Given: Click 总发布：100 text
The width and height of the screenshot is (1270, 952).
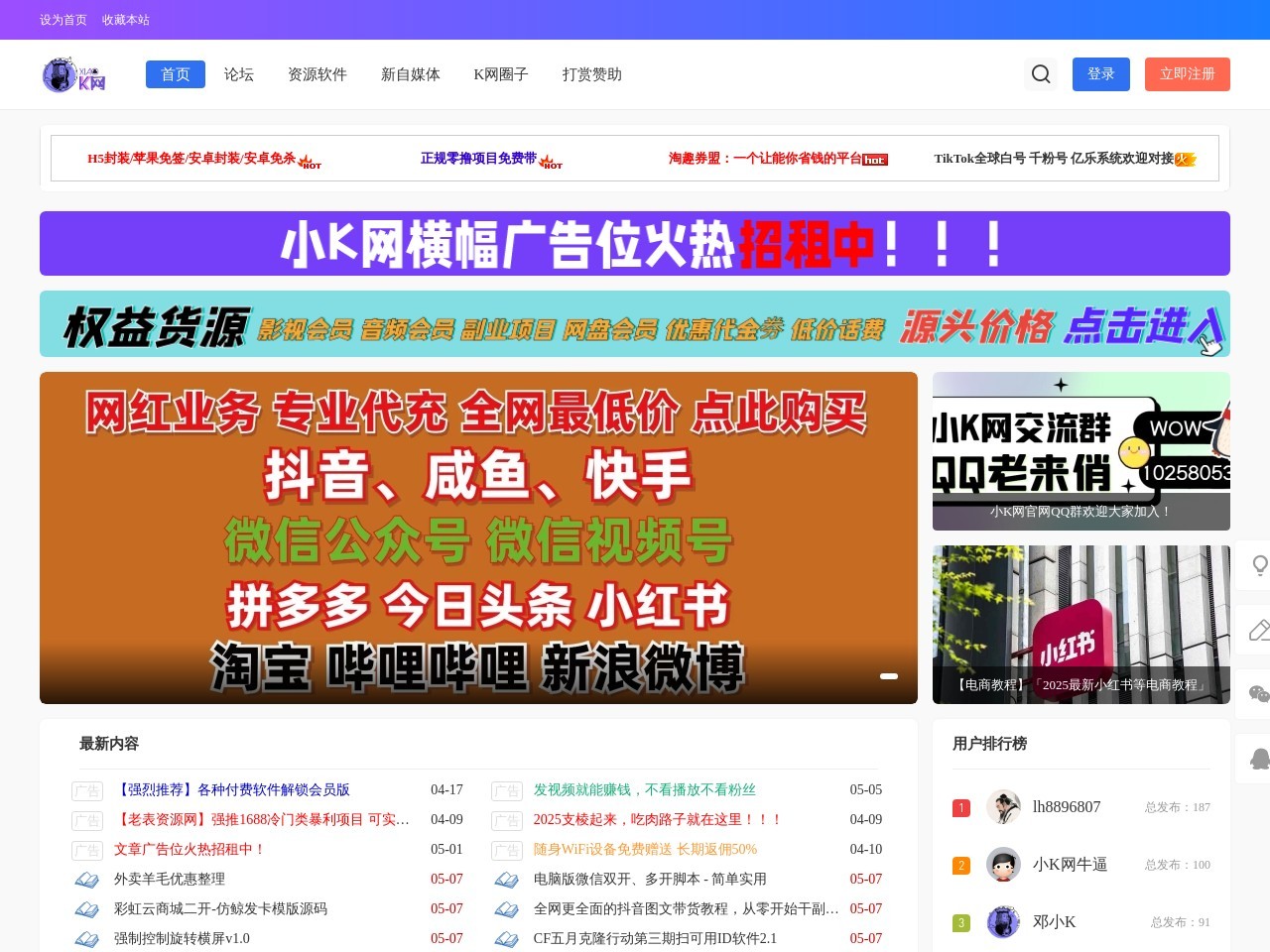Looking at the screenshot, I should tap(1178, 865).
